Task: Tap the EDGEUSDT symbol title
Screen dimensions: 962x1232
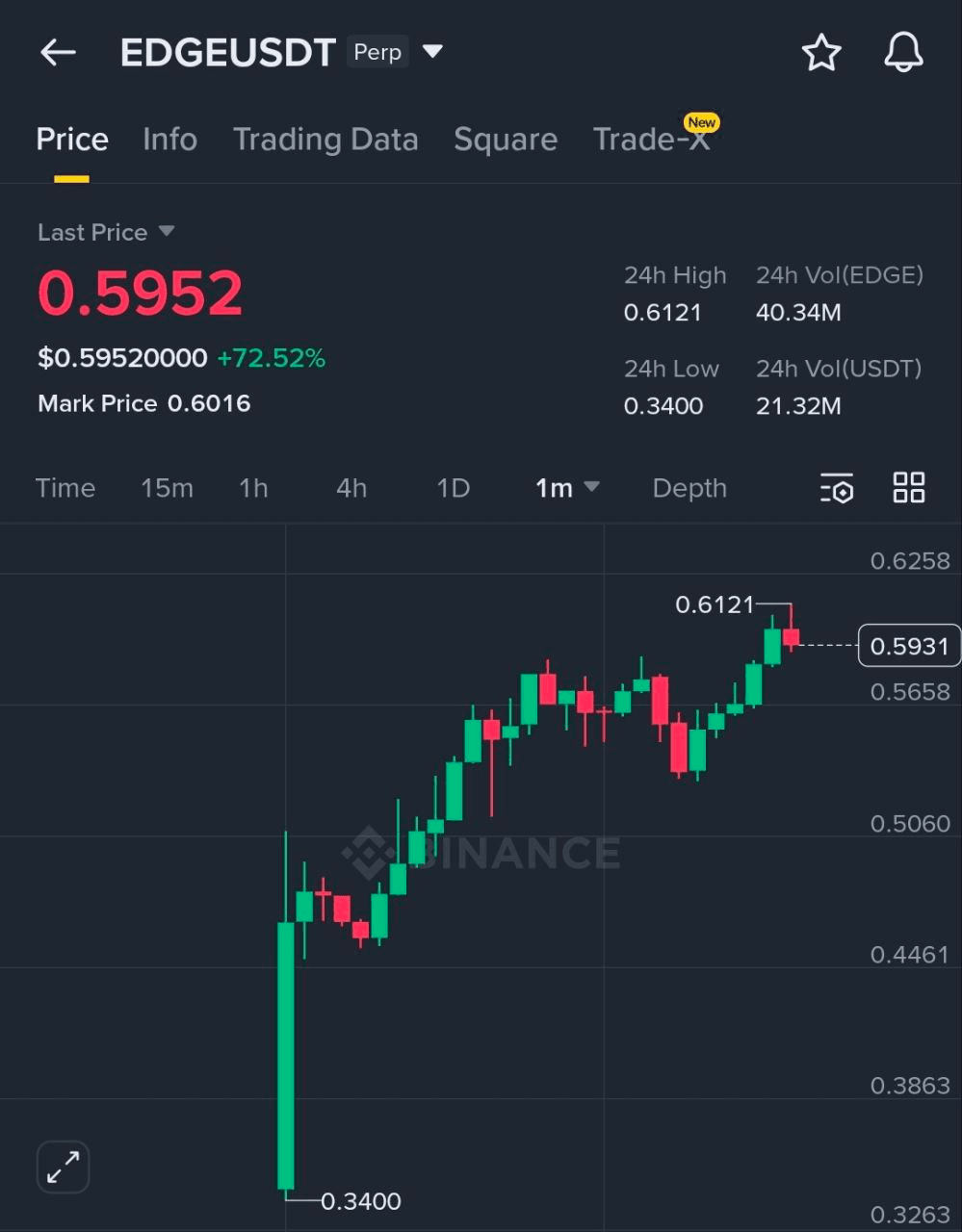Action: [228, 52]
